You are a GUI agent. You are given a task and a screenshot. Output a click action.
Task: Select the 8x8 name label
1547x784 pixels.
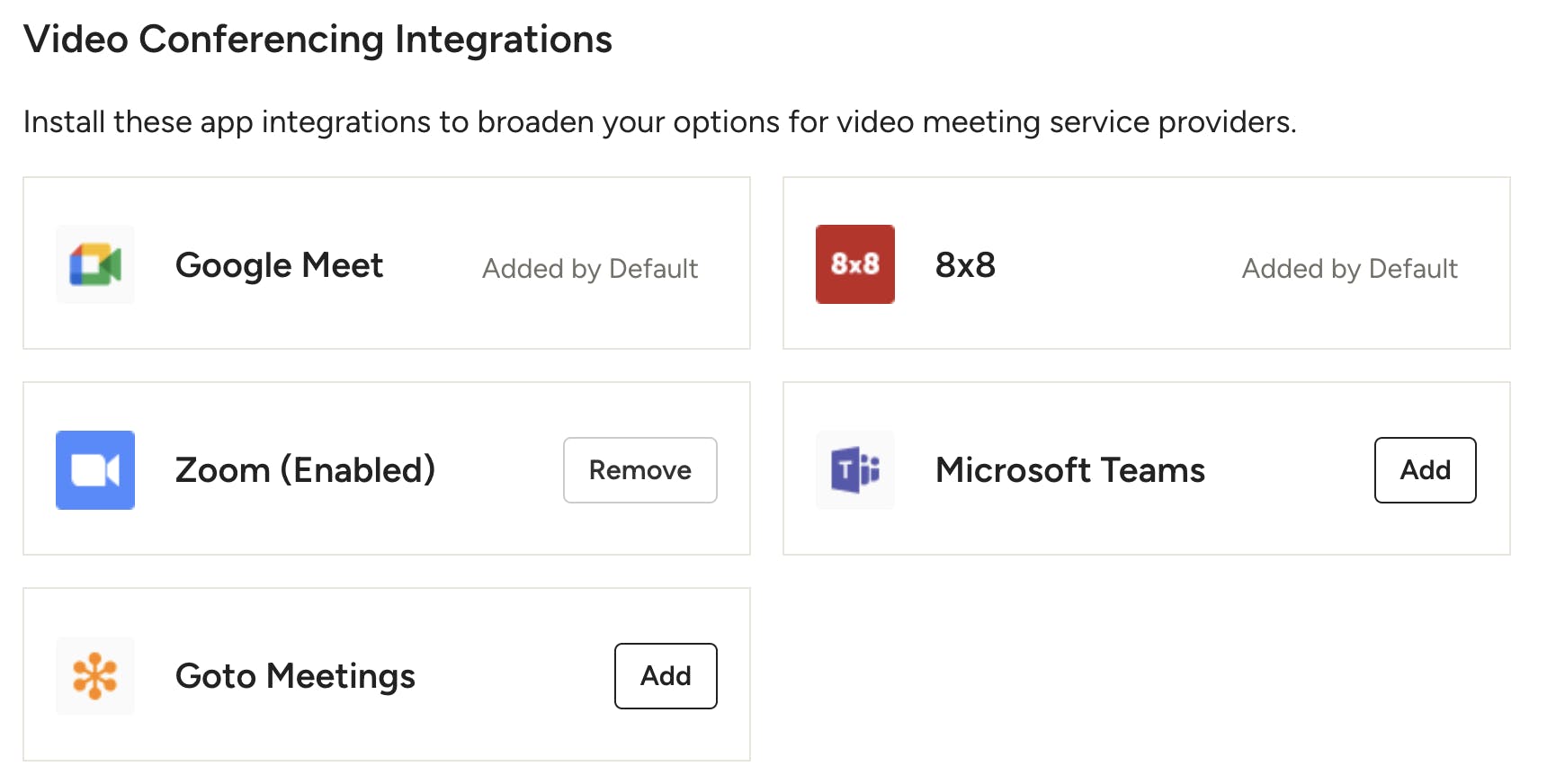coord(965,265)
